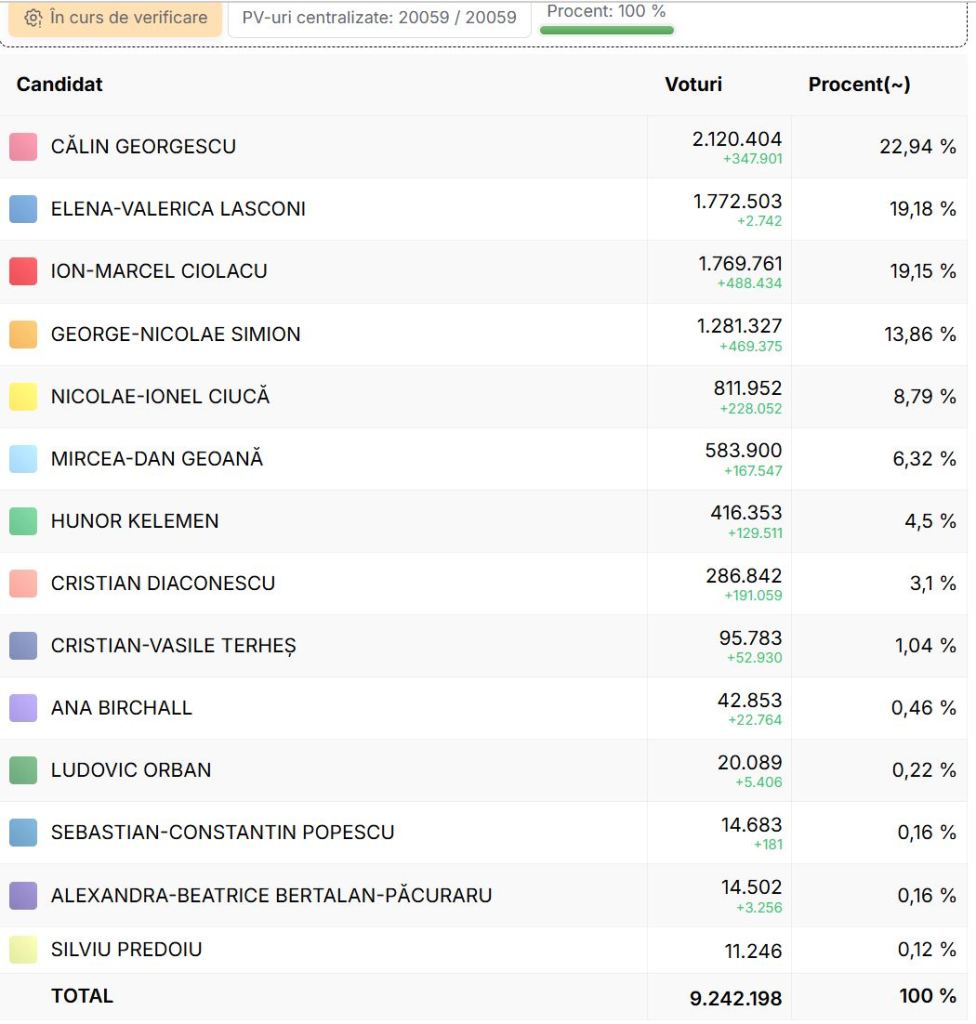
Task: Click the orange swatch beside George-Nicolae Simion
Action: click(x=23, y=334)
